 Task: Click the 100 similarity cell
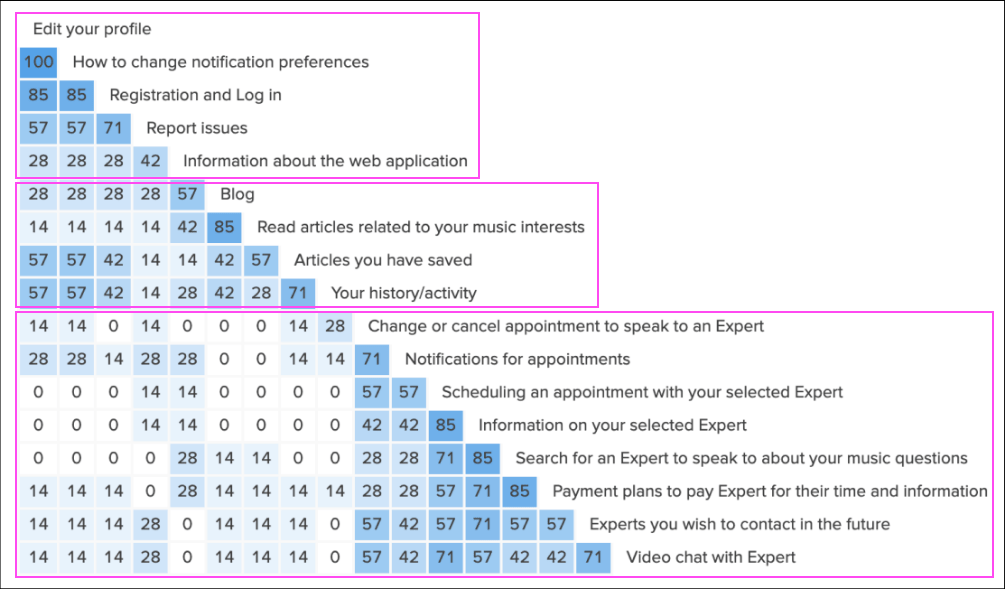[x=38, y=62]
